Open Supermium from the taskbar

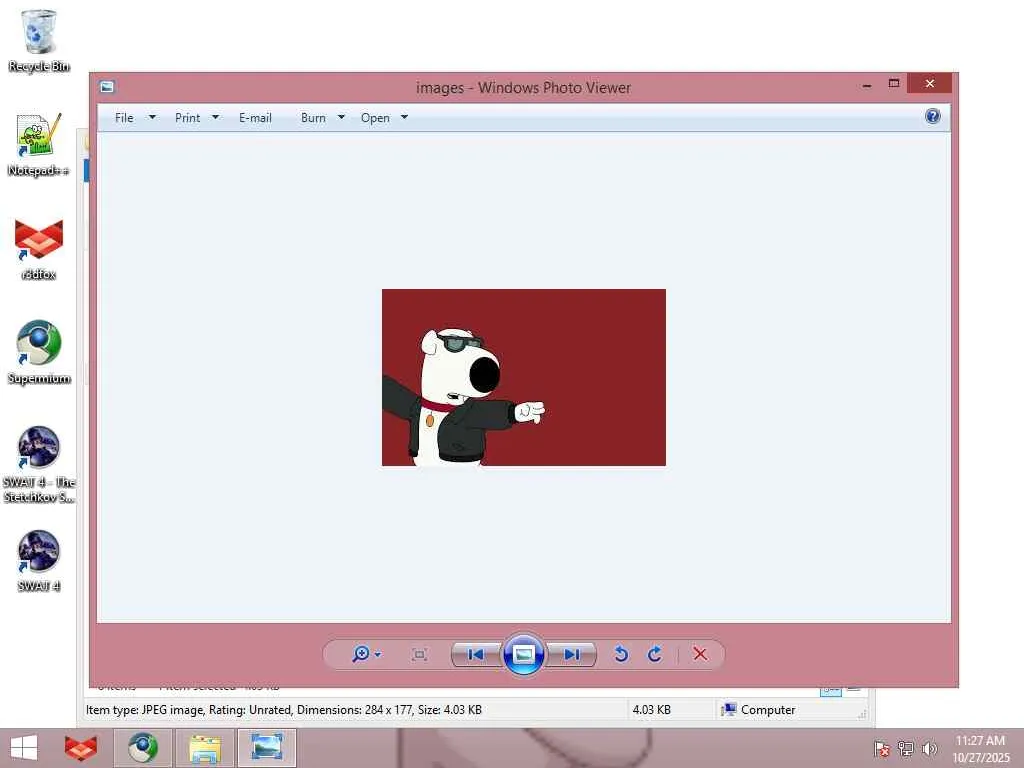(x=142, y=748)
